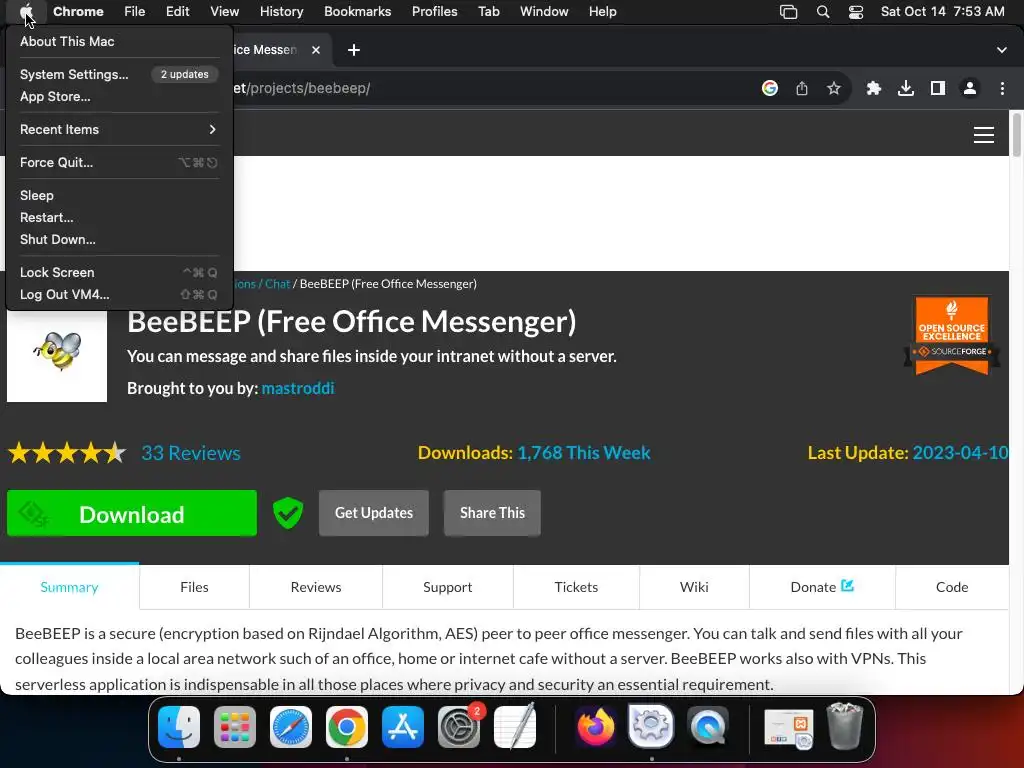The height and width of the screenshot is (768, 1024).
Task: Open the Bookmarks menu in menu bar
Action: 358,12
